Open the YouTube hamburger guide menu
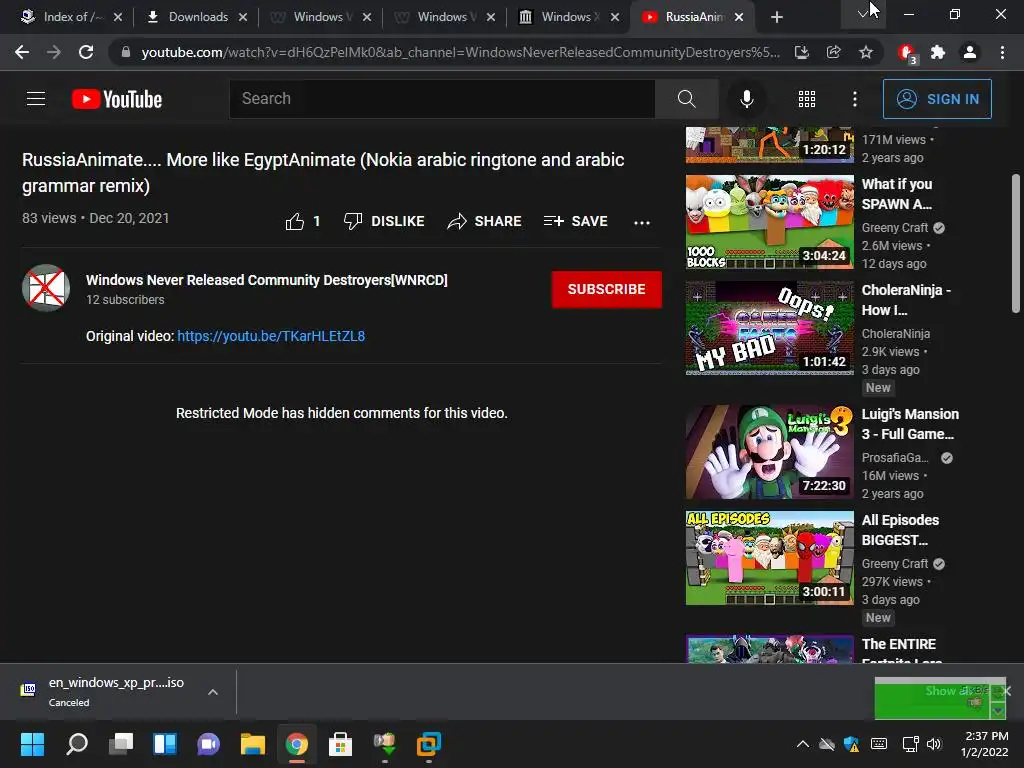1024x768 pixels. point(36,99)
